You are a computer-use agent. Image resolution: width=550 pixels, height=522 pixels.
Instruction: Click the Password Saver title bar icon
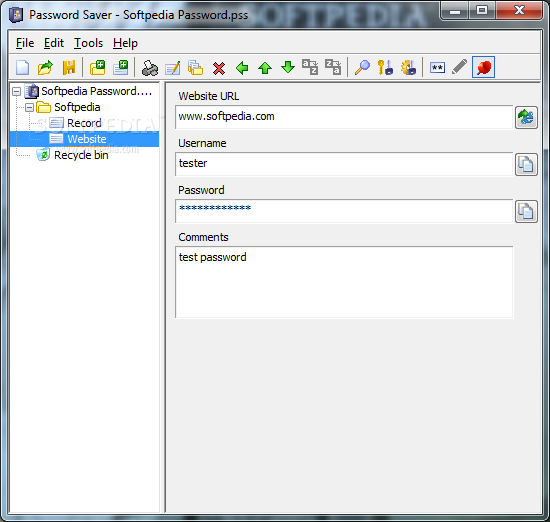(16, 15)
